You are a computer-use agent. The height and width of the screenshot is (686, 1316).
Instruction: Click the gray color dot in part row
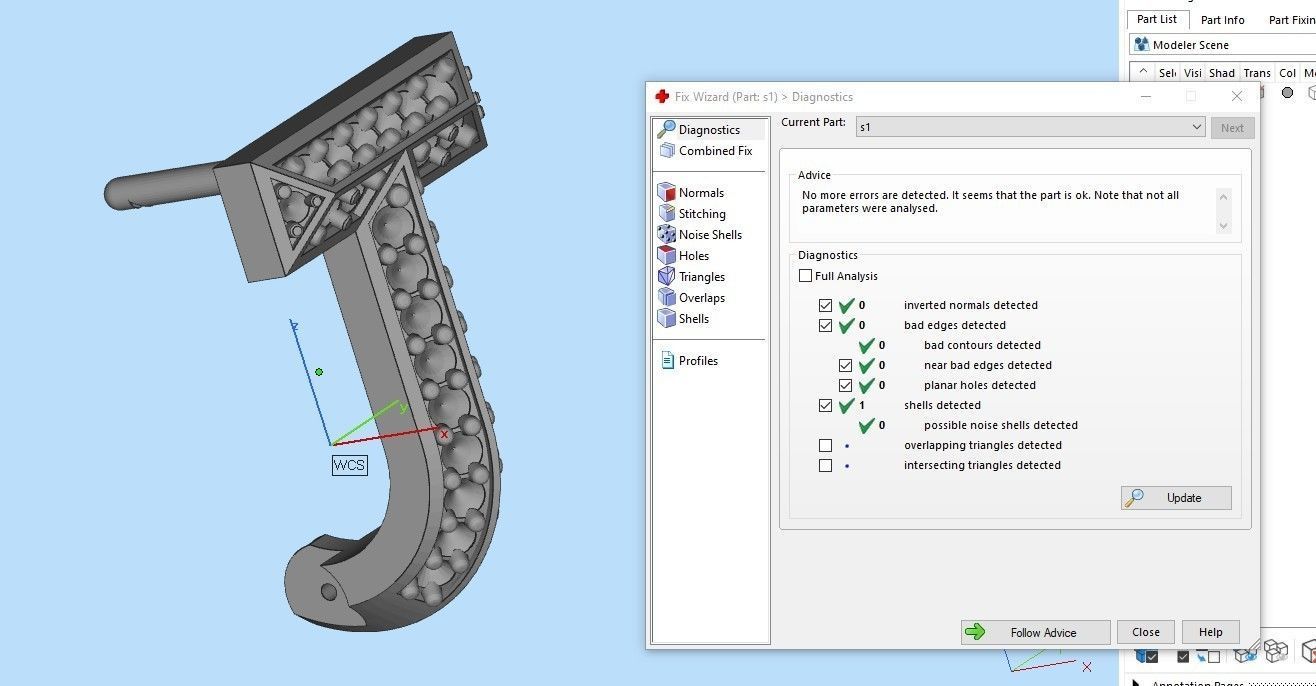(x=1288, y=92)
